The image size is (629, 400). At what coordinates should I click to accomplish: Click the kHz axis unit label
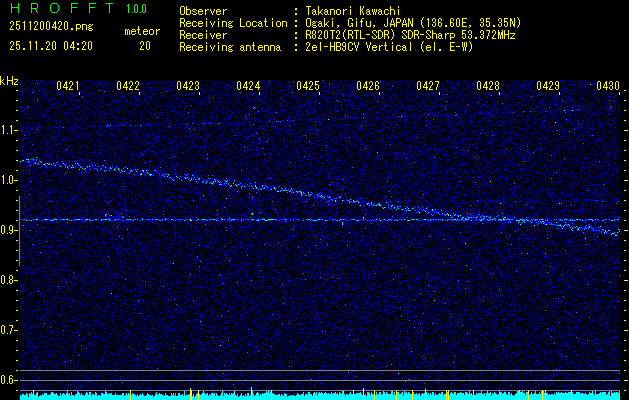[9, 80]
